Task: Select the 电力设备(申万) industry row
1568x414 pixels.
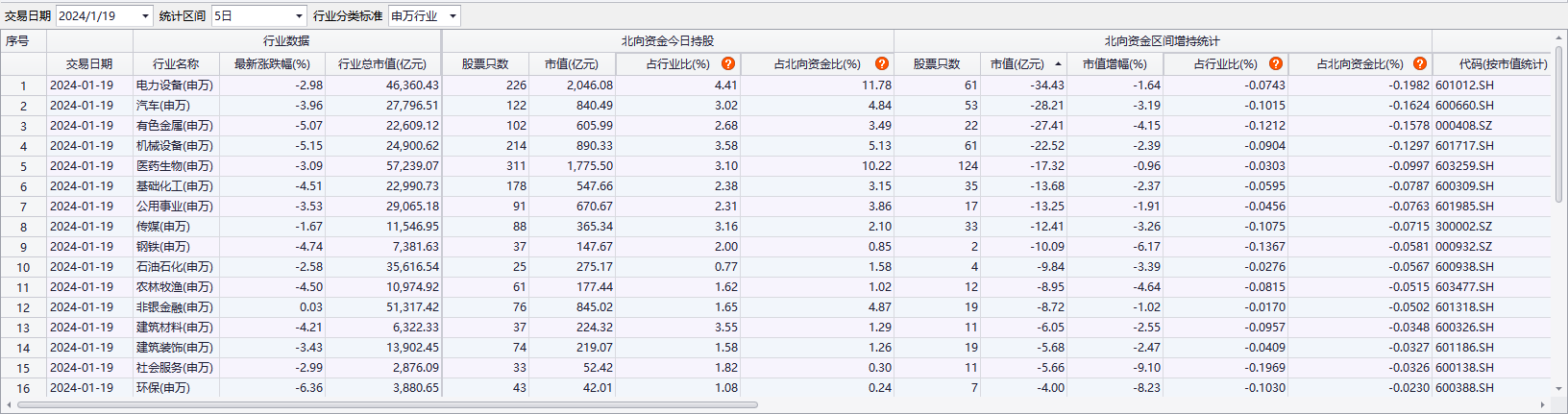Action: [x=175, y=85]
